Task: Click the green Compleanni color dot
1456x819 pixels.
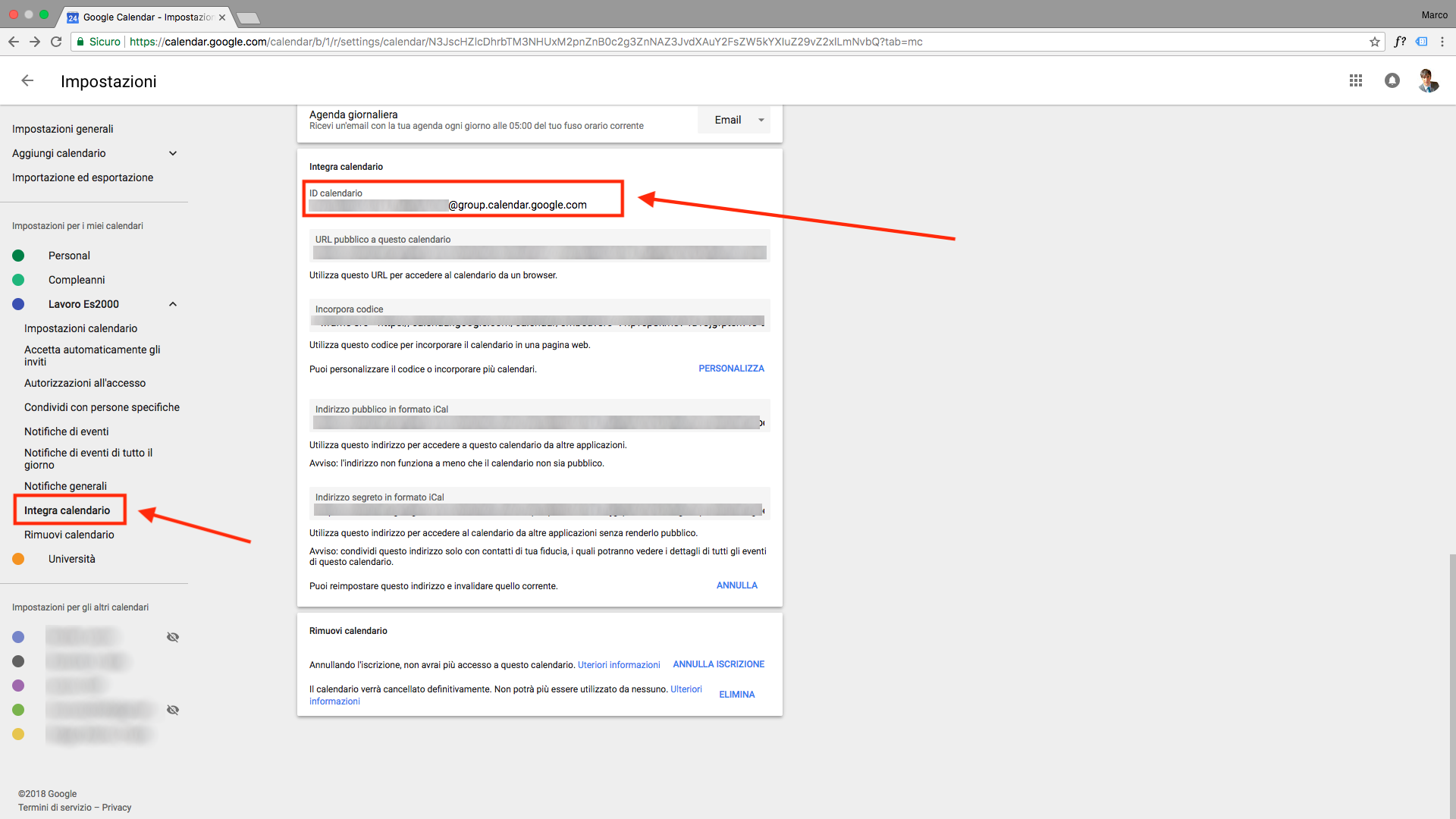Action: tap(18, 280)
